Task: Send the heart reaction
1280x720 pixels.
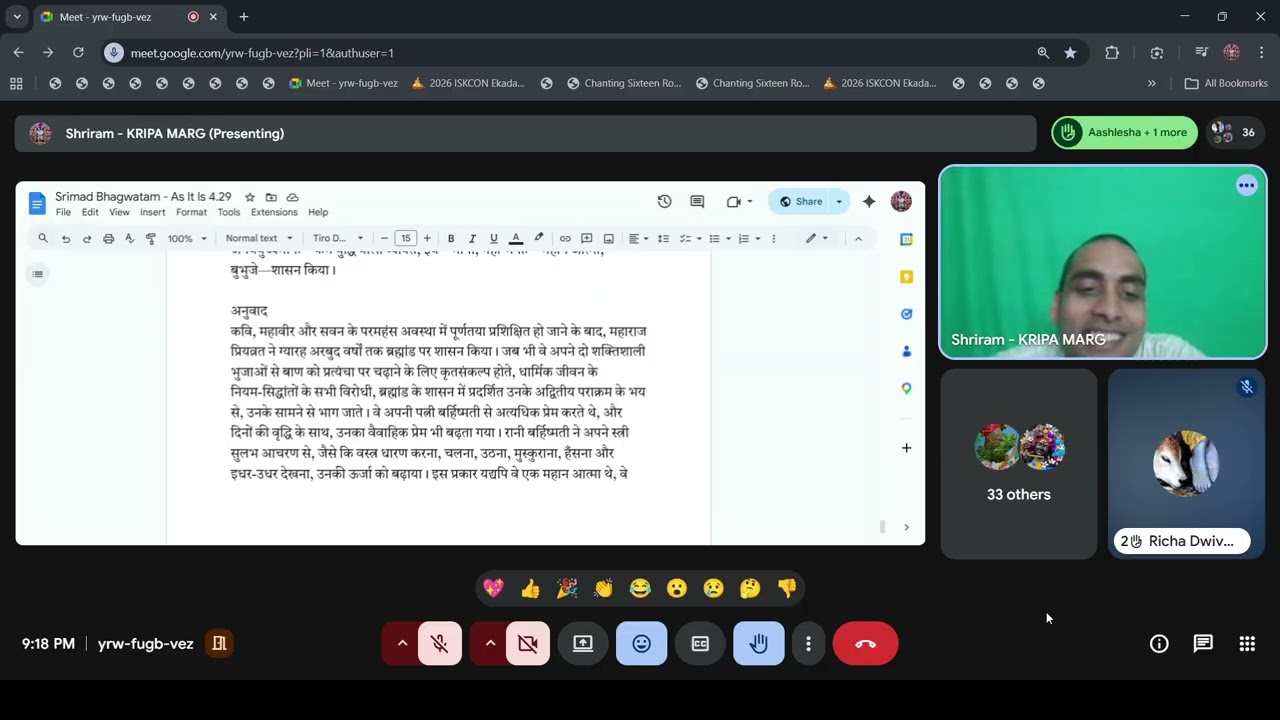Action: [493, 589]
